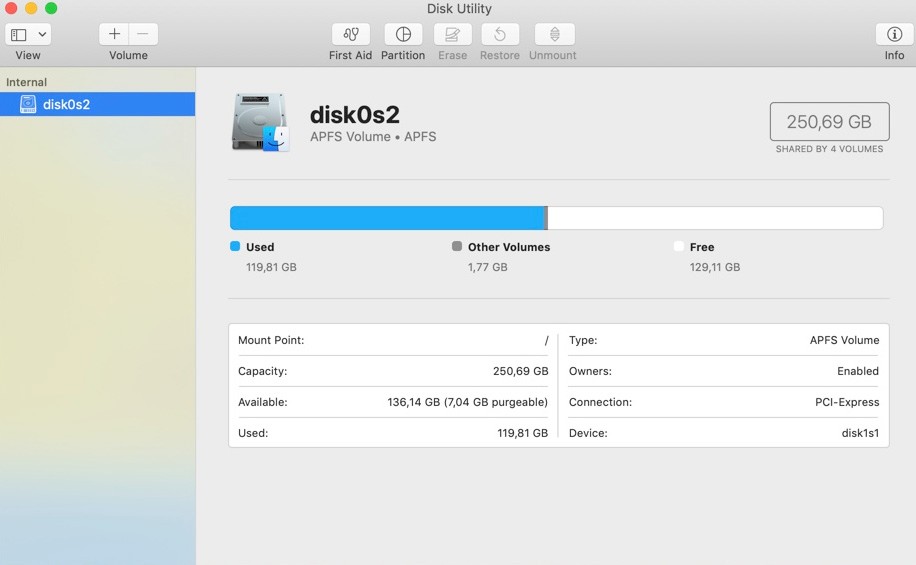Click the 'Disk Utility' window title
The image size is (916, 565).
tap(459, 9)
